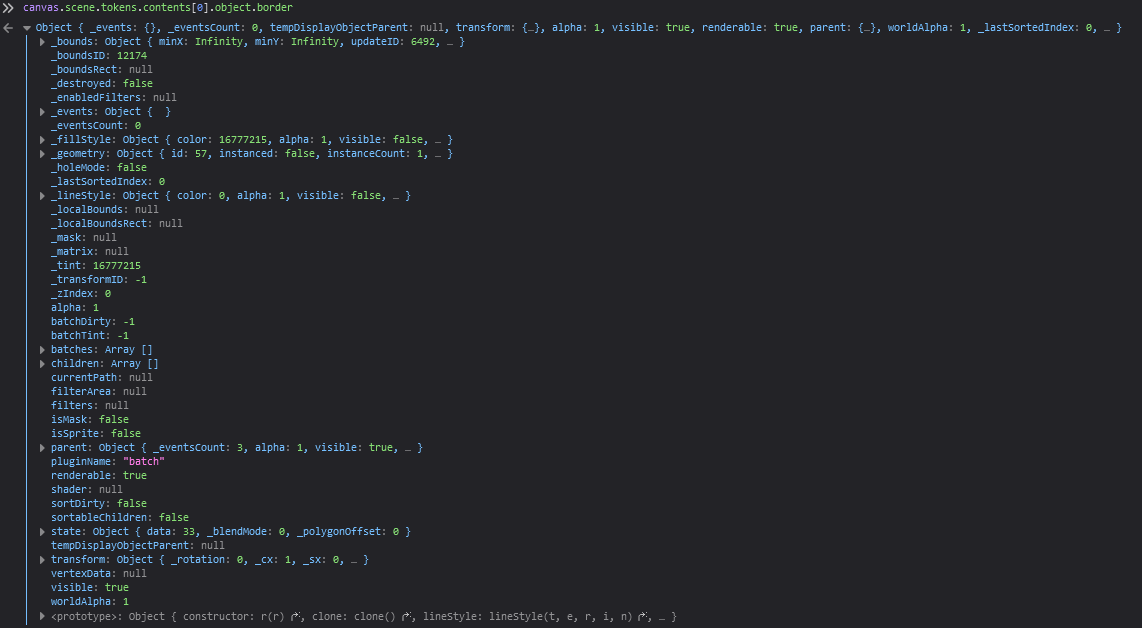Expand the _fillStyle object
The width and height of the screenshot is (1142, 628).
40,139
